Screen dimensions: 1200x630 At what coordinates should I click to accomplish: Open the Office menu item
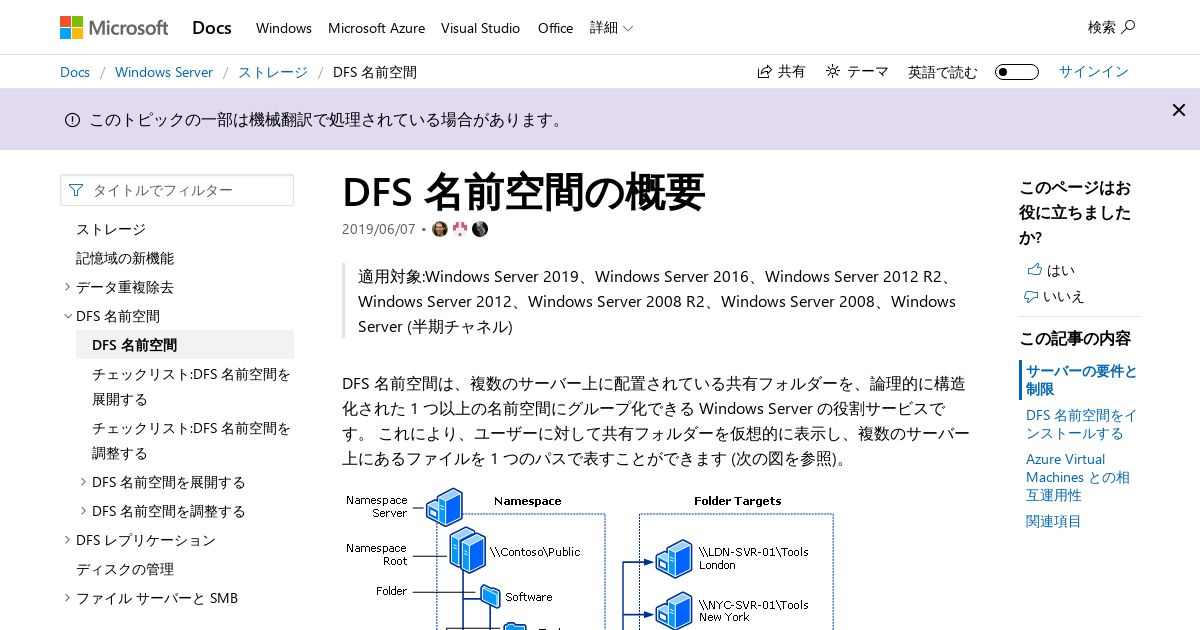pos(555,28)
